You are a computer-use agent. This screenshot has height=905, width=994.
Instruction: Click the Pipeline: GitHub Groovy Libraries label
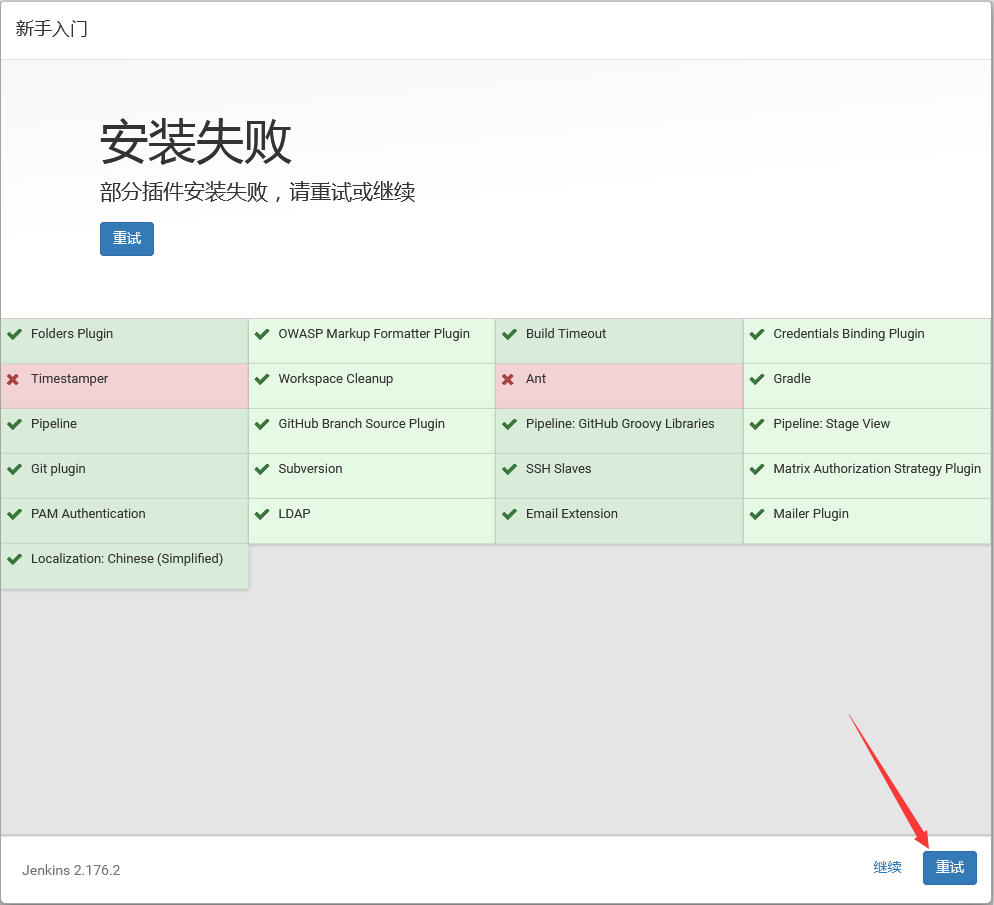[620, 424]
